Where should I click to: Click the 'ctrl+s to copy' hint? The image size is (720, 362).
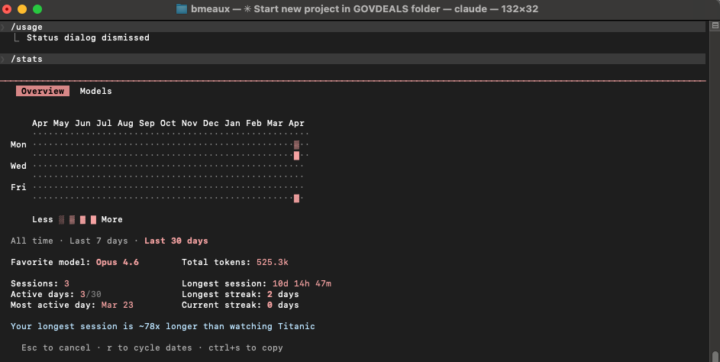[x=246, y=348]
